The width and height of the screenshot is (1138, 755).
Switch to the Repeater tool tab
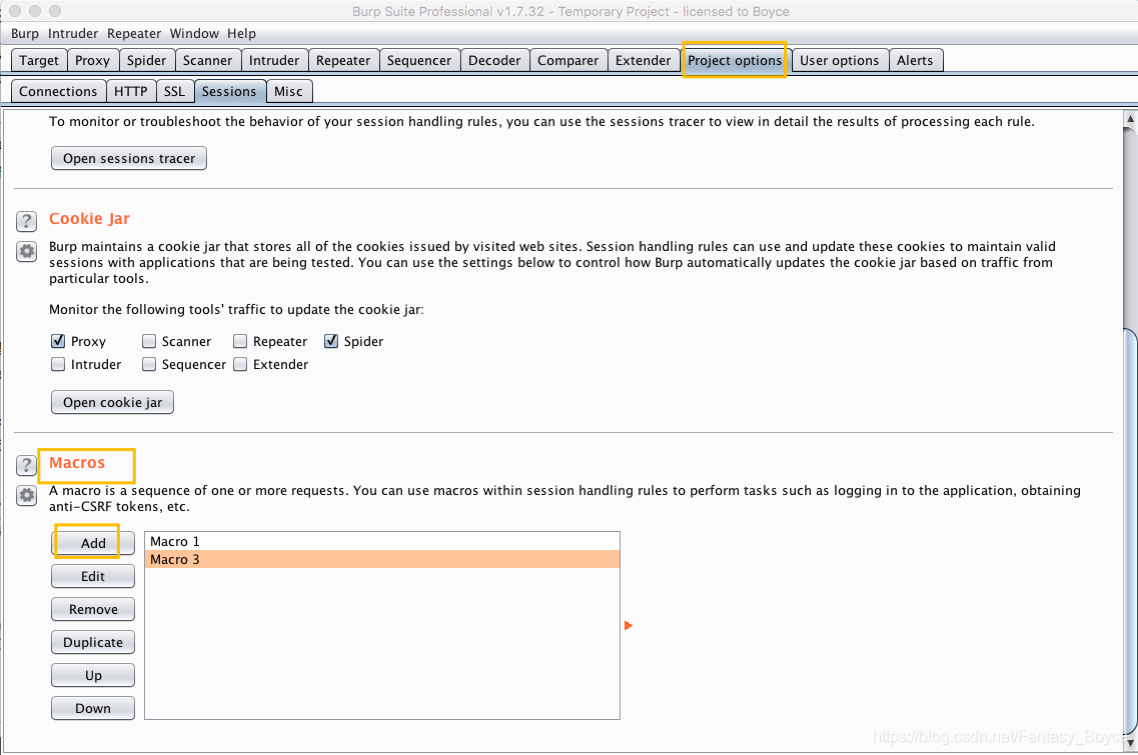pyautogui.click(x=343, y=60)
